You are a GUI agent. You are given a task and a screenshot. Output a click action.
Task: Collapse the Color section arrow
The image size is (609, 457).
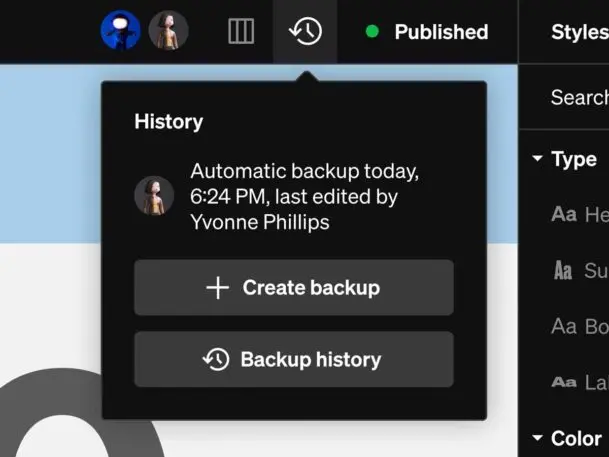coord(538,438)
